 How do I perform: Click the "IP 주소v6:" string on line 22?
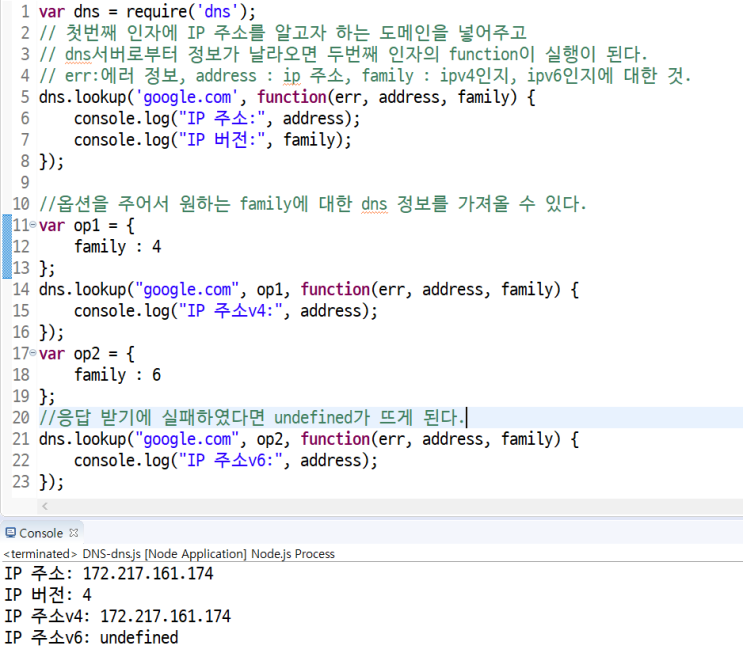231,460
